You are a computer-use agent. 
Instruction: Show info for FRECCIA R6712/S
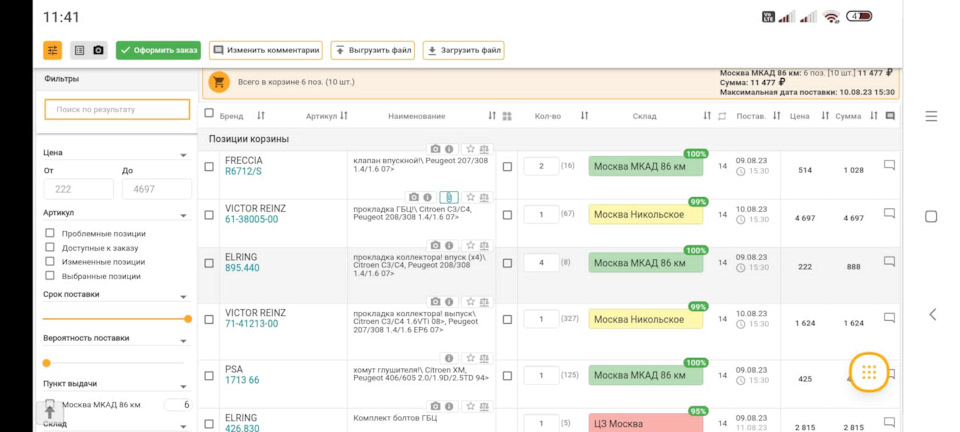click(449, 149)
